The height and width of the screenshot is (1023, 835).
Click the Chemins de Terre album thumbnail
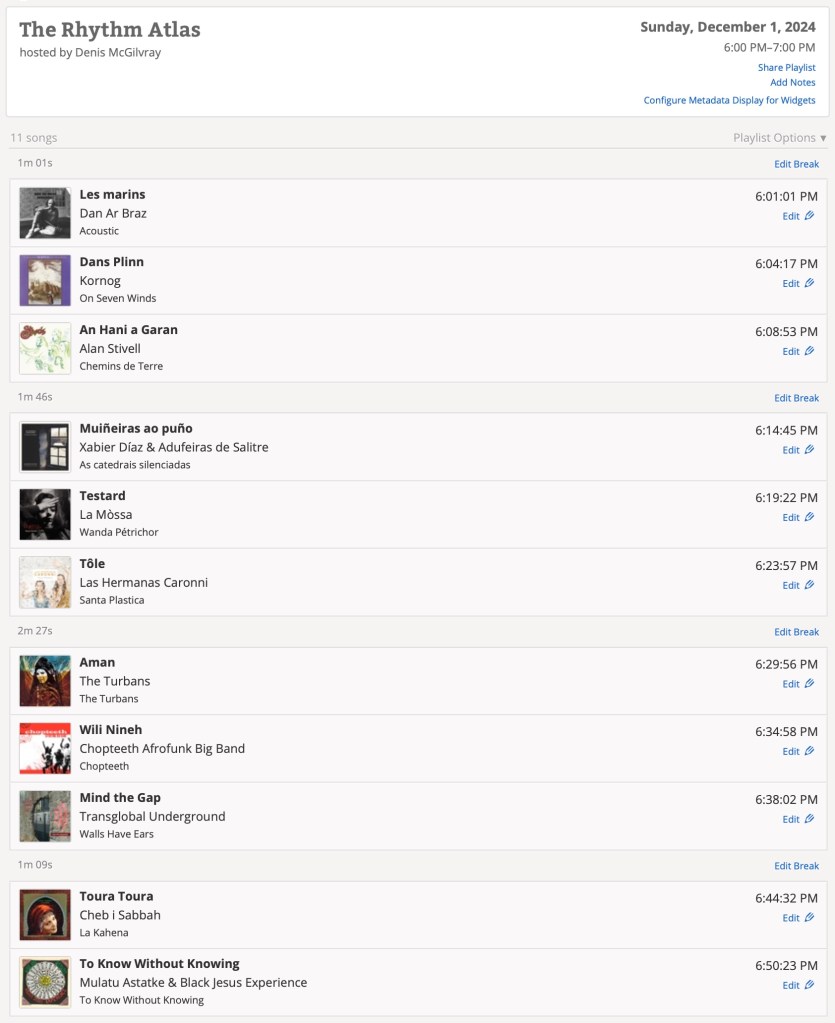click(x=45, y=348)
